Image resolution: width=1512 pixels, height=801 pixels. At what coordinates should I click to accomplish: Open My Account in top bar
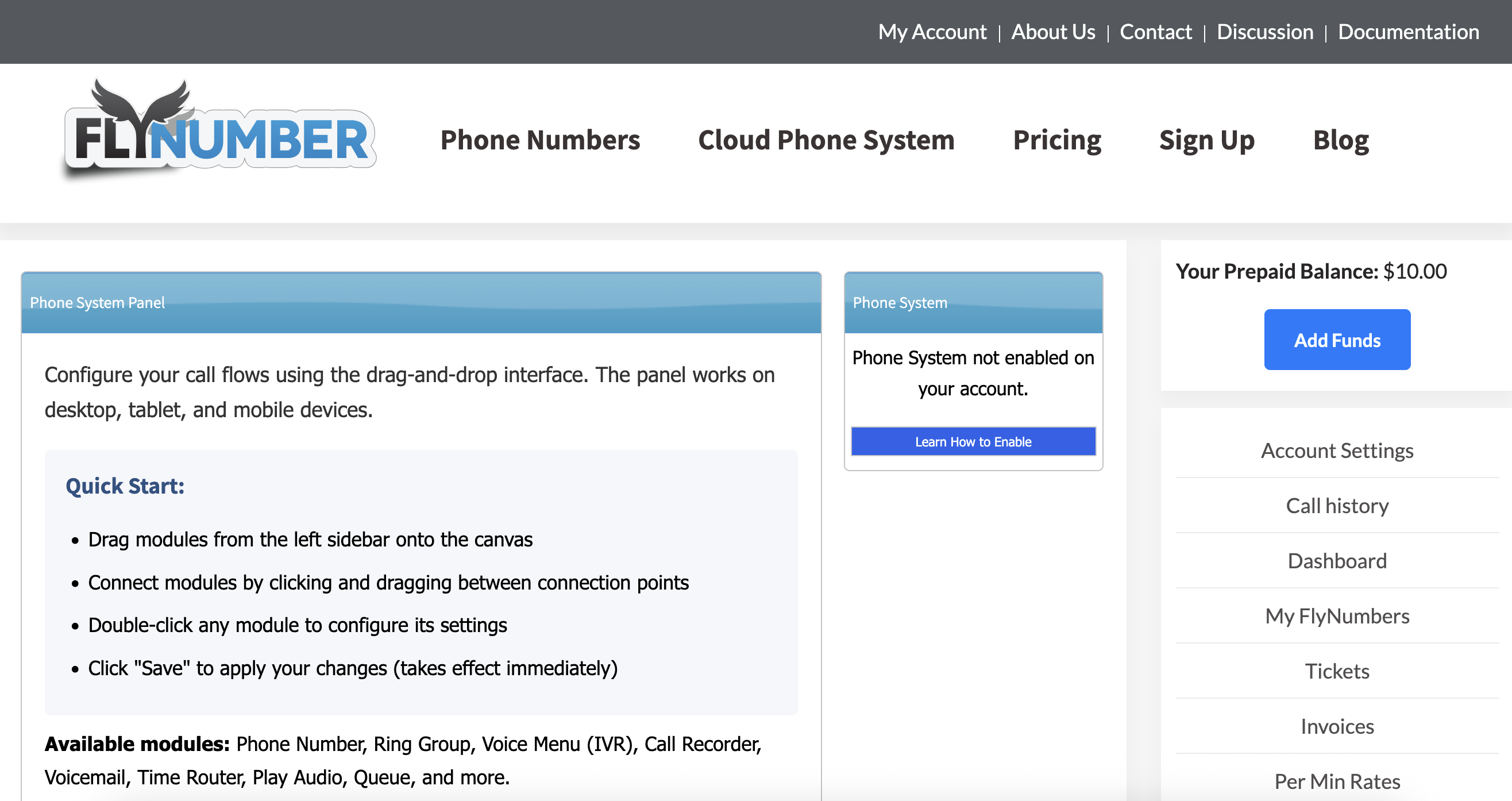(932, 32)
